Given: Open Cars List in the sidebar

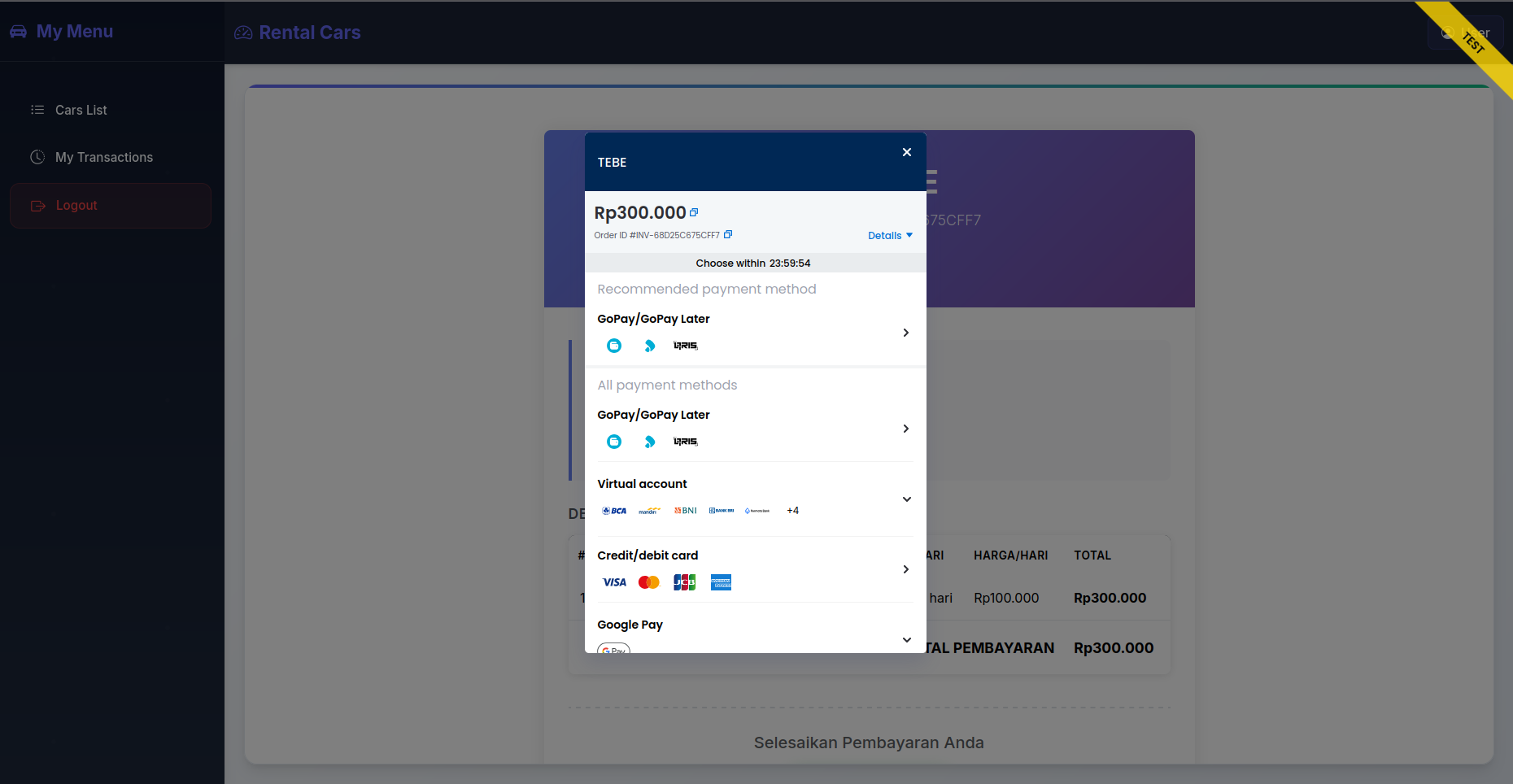Looking at the screenshot, I should pyautogui.click(x=81, y=110).
